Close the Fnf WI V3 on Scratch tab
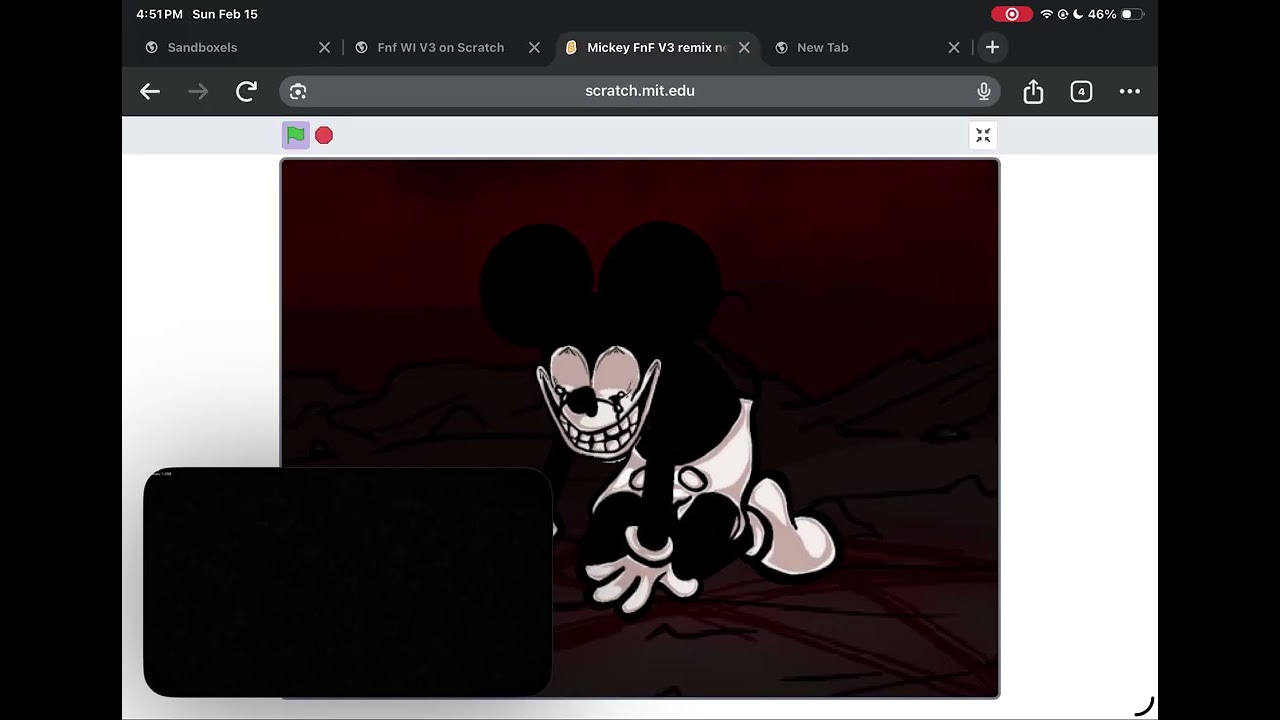The image size is (1280, 720). 534,47
